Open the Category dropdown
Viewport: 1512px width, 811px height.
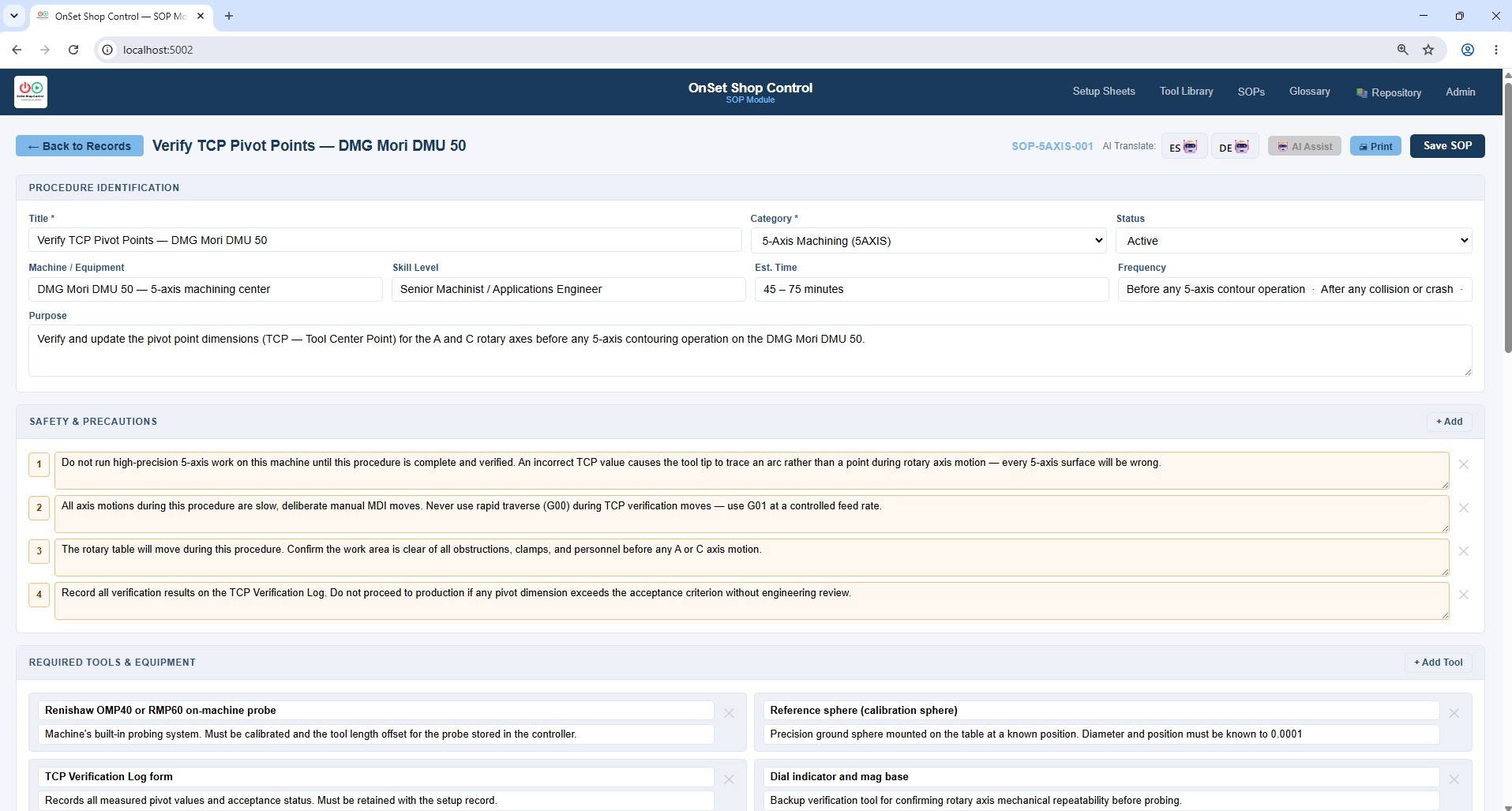928,241
